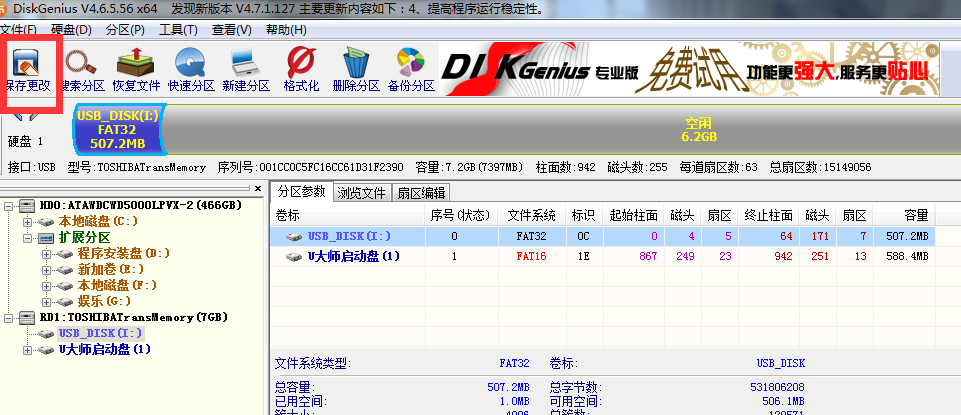Click the 卷标 USB_DISK value in details
This screenshot has width=961, height=415.
pos(781,364)
